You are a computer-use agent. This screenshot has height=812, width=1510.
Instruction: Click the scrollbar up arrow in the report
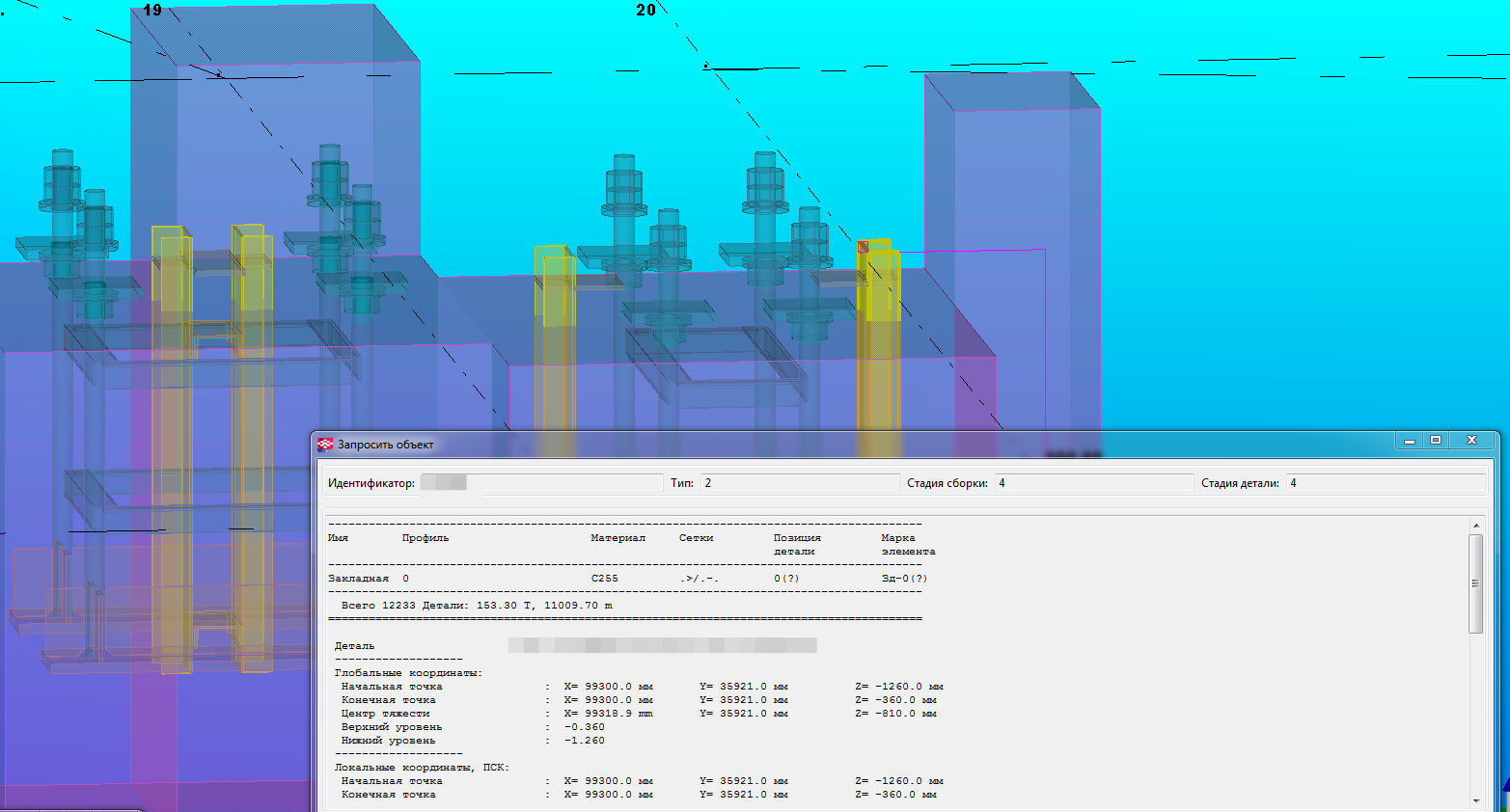tap(1475, 526)
